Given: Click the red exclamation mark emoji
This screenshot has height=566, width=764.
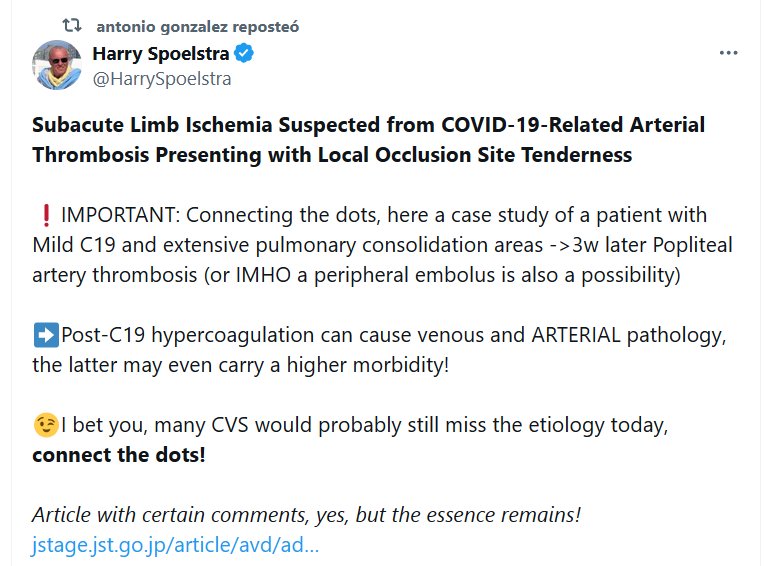Looking at the screenshot, I should point(43,216).
